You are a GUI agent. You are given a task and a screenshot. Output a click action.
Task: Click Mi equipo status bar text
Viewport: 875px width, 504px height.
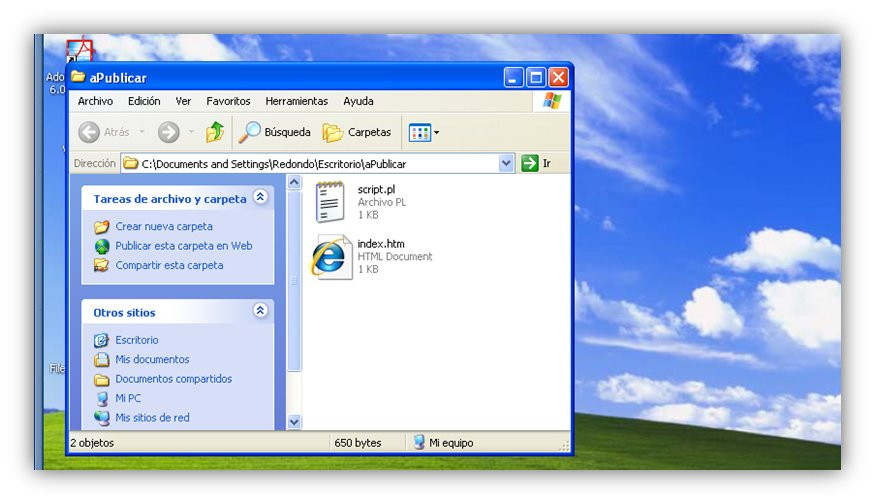pos(451,443)
